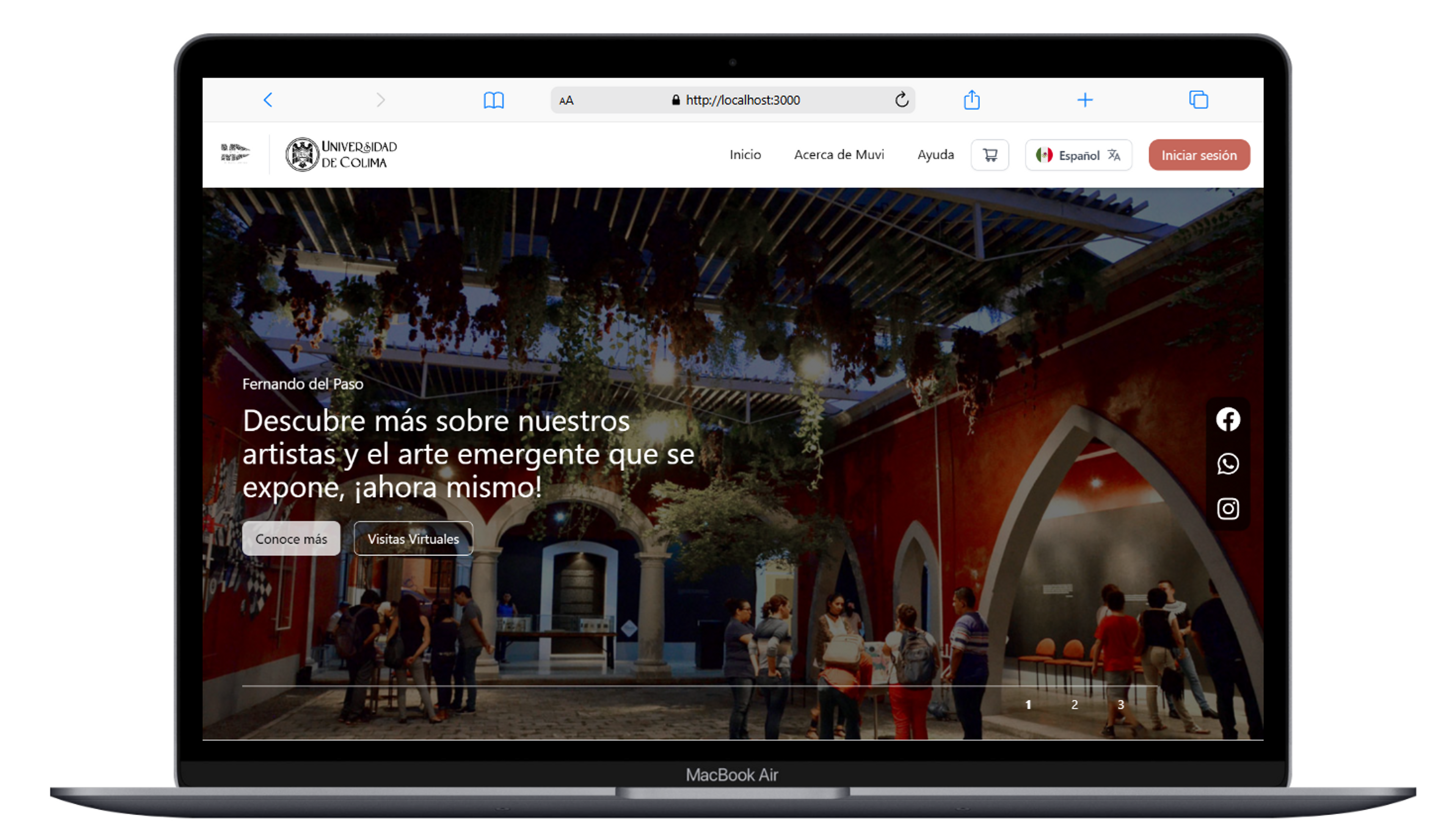The width and height of the screenshot is (1456, 836).
Task: Open the AA reader text options
Action: tap(566, 100)
